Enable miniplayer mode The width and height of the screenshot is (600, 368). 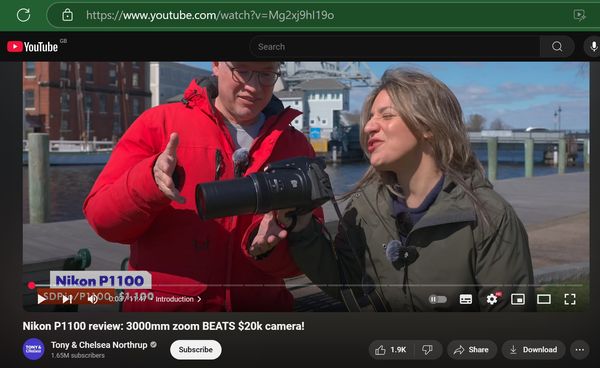[518, 299]
